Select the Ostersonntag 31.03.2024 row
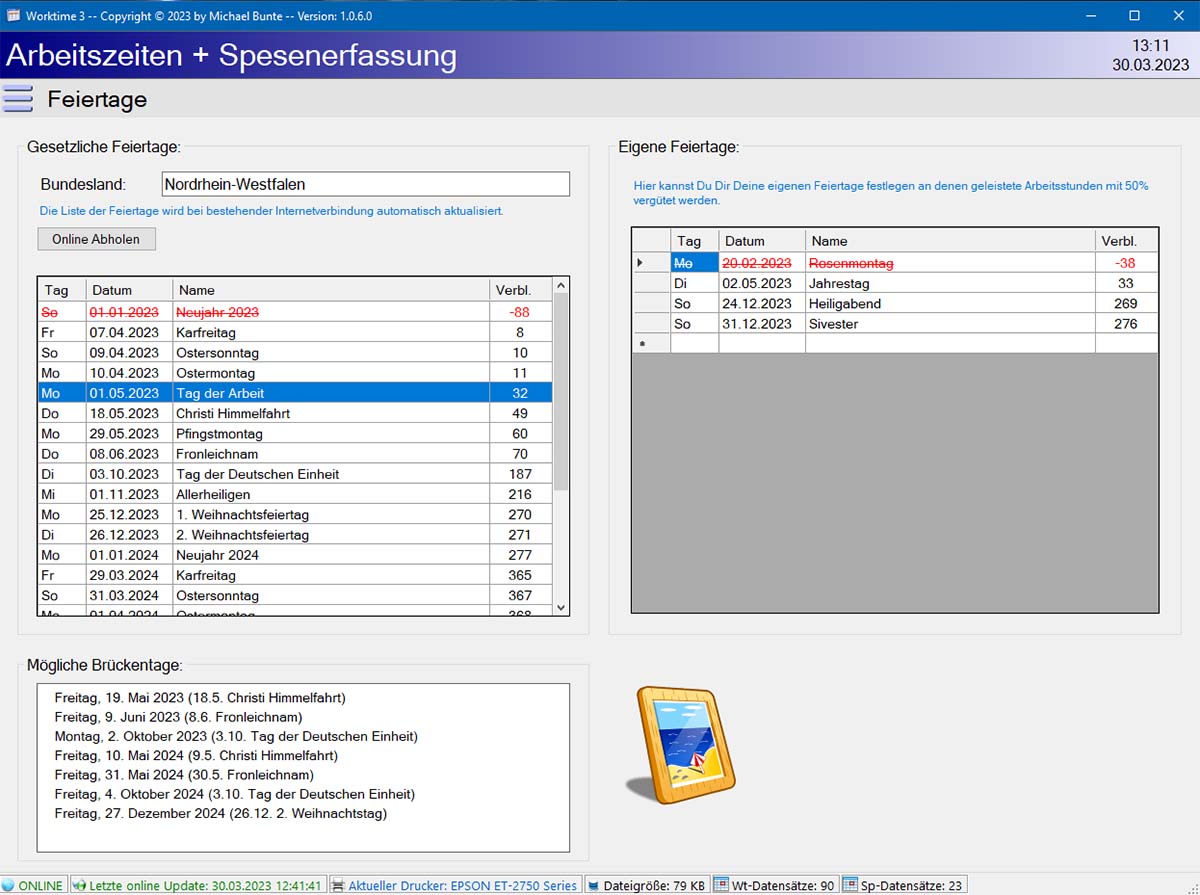1200x895 pixels. [x=295, y=596]
